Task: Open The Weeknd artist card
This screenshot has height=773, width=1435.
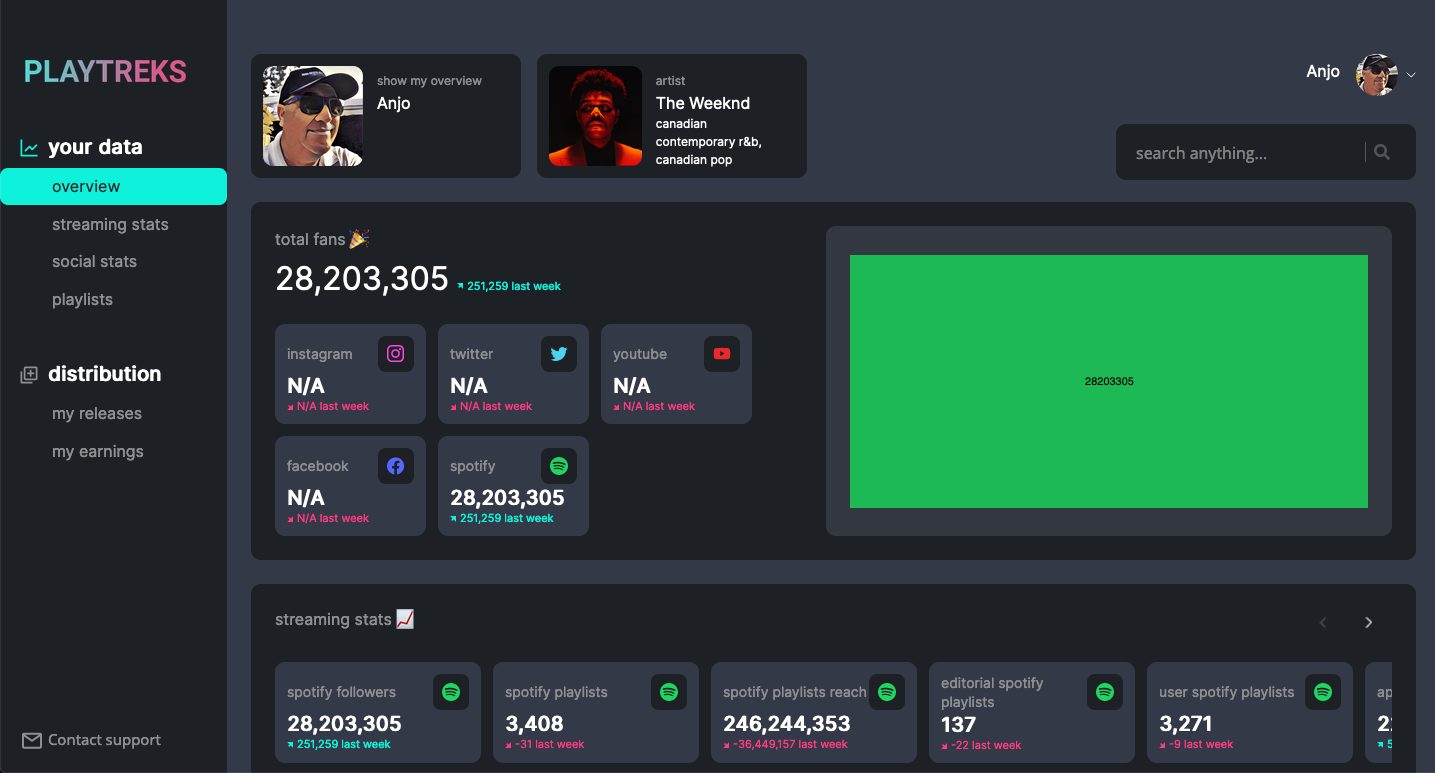Action: 672,116
